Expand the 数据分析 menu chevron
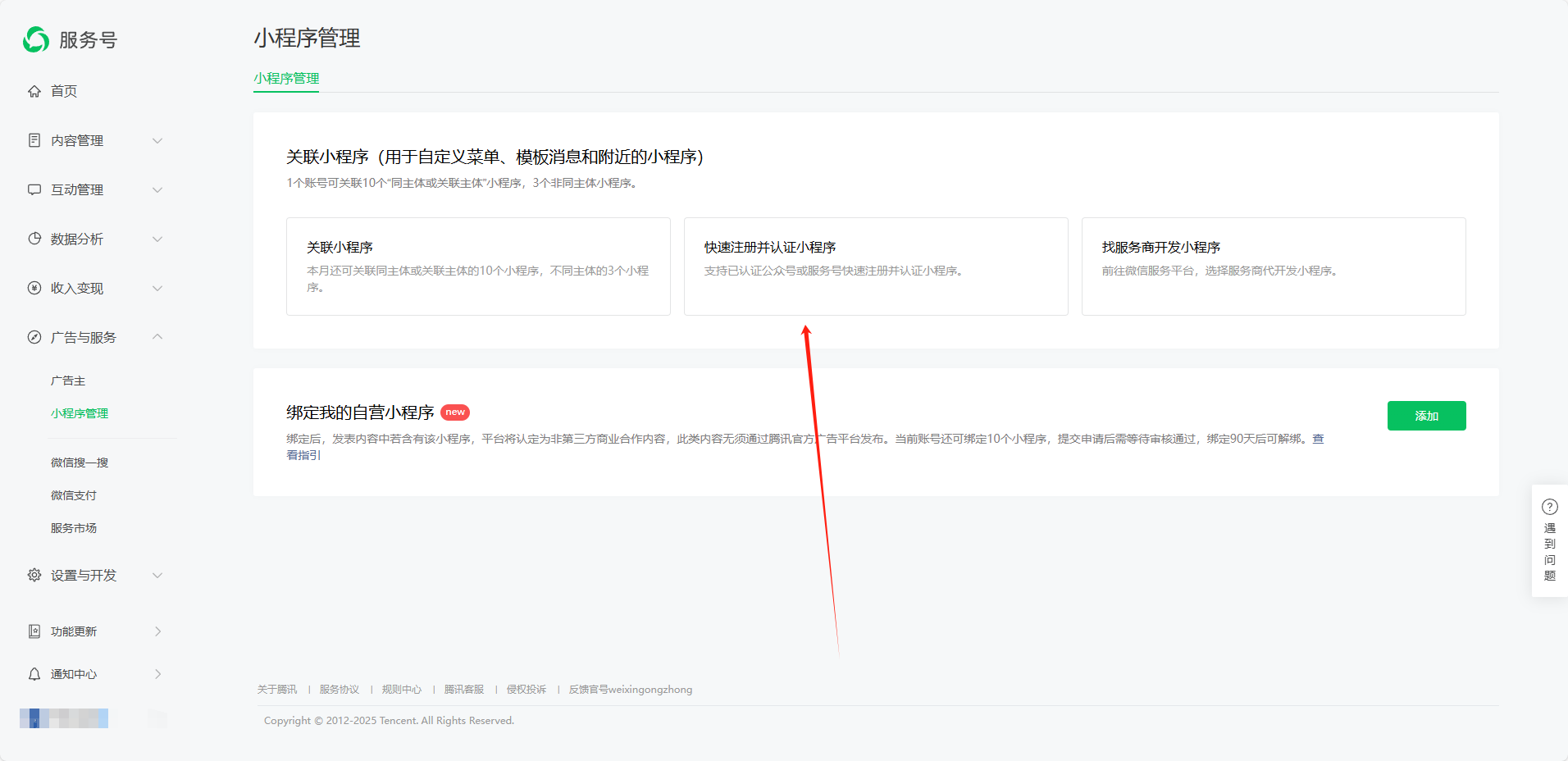Image resolution: width=1568 pixels, height=761 pixels. click(157, 239)
